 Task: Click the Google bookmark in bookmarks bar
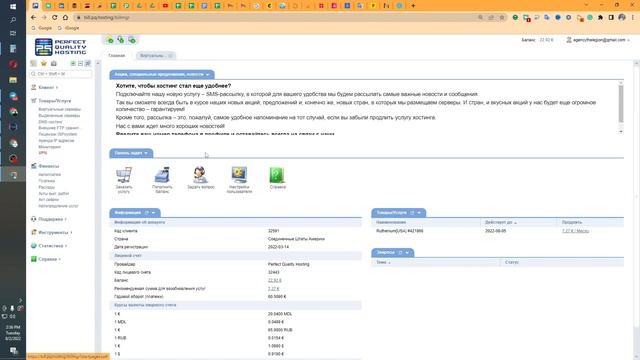(x=42, y=28)
